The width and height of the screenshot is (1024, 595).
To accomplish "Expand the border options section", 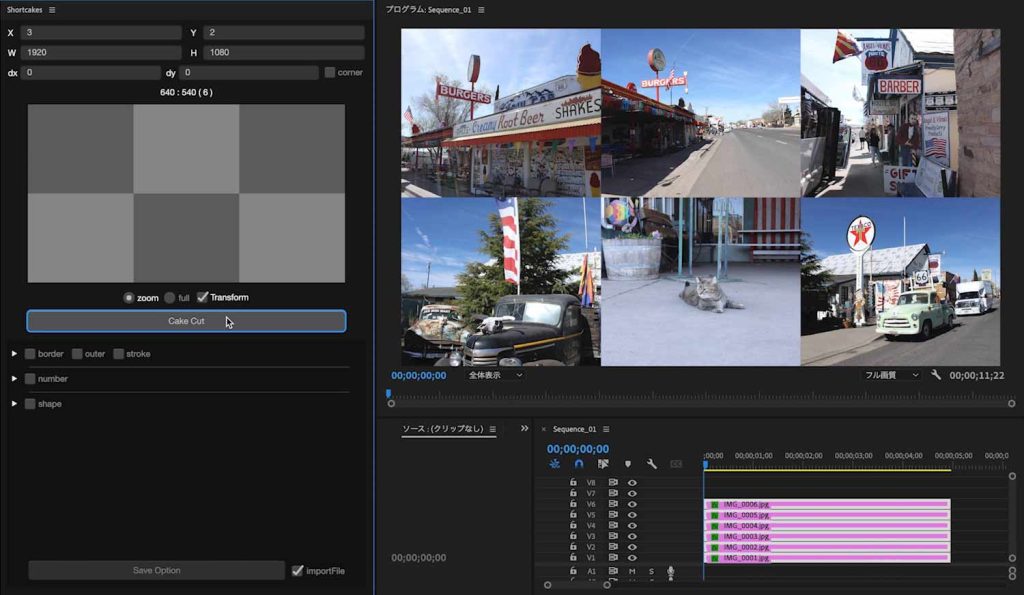I will click(x=15, y=354).
